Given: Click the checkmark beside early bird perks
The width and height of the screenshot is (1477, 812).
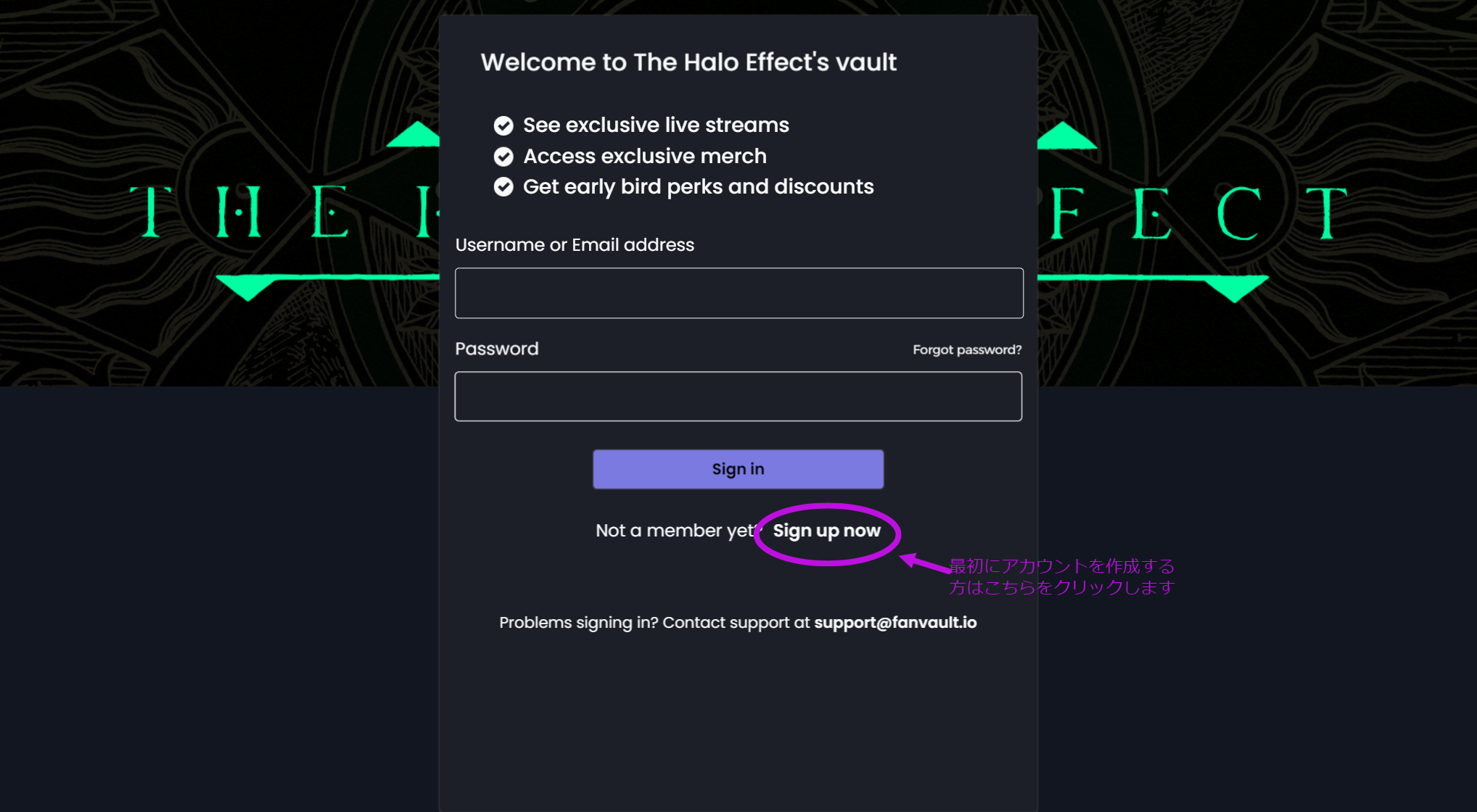Looking at the screenshot, I should point(503,187).
